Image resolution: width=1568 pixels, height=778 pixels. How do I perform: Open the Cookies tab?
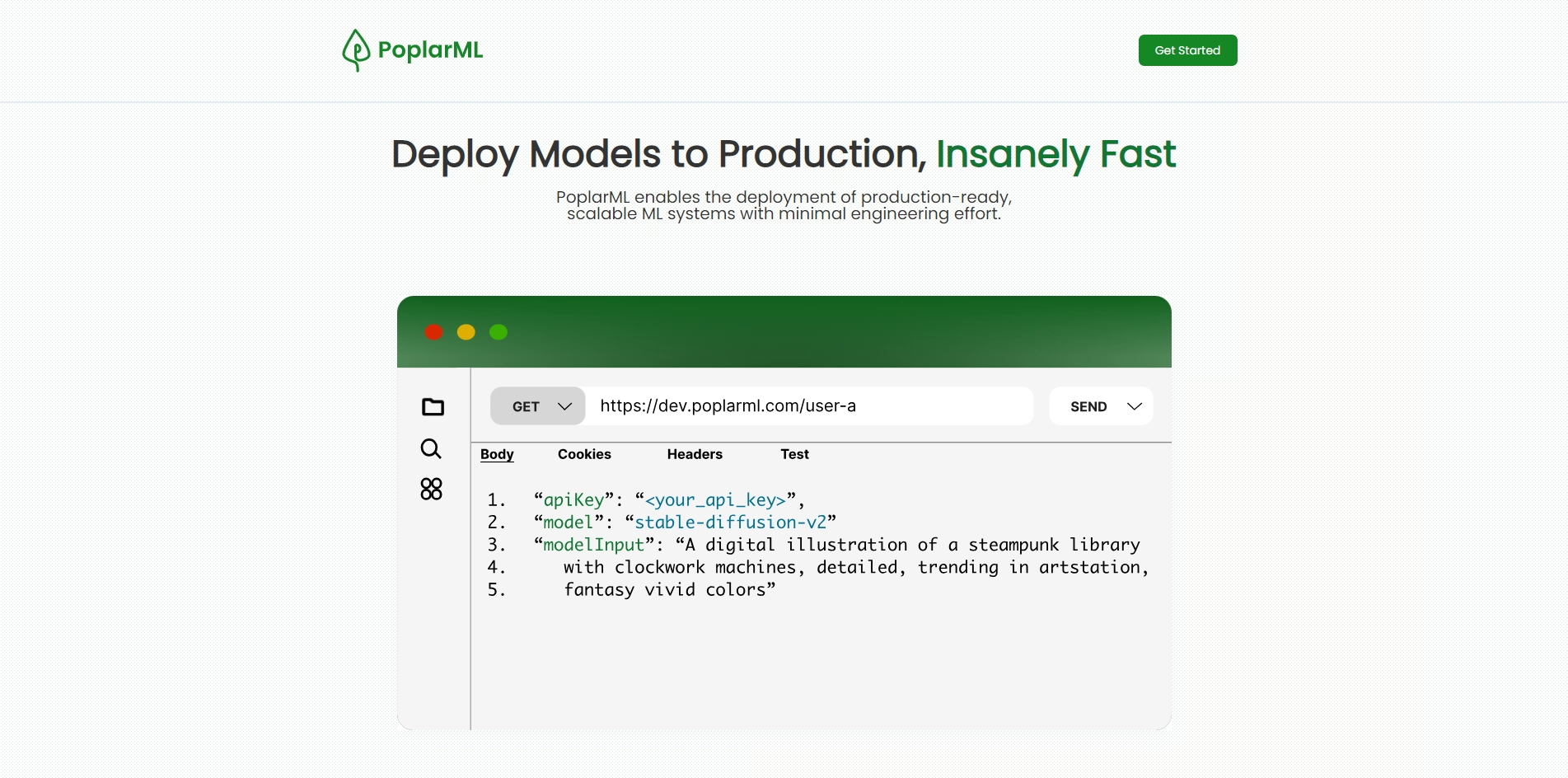[584, 454]
